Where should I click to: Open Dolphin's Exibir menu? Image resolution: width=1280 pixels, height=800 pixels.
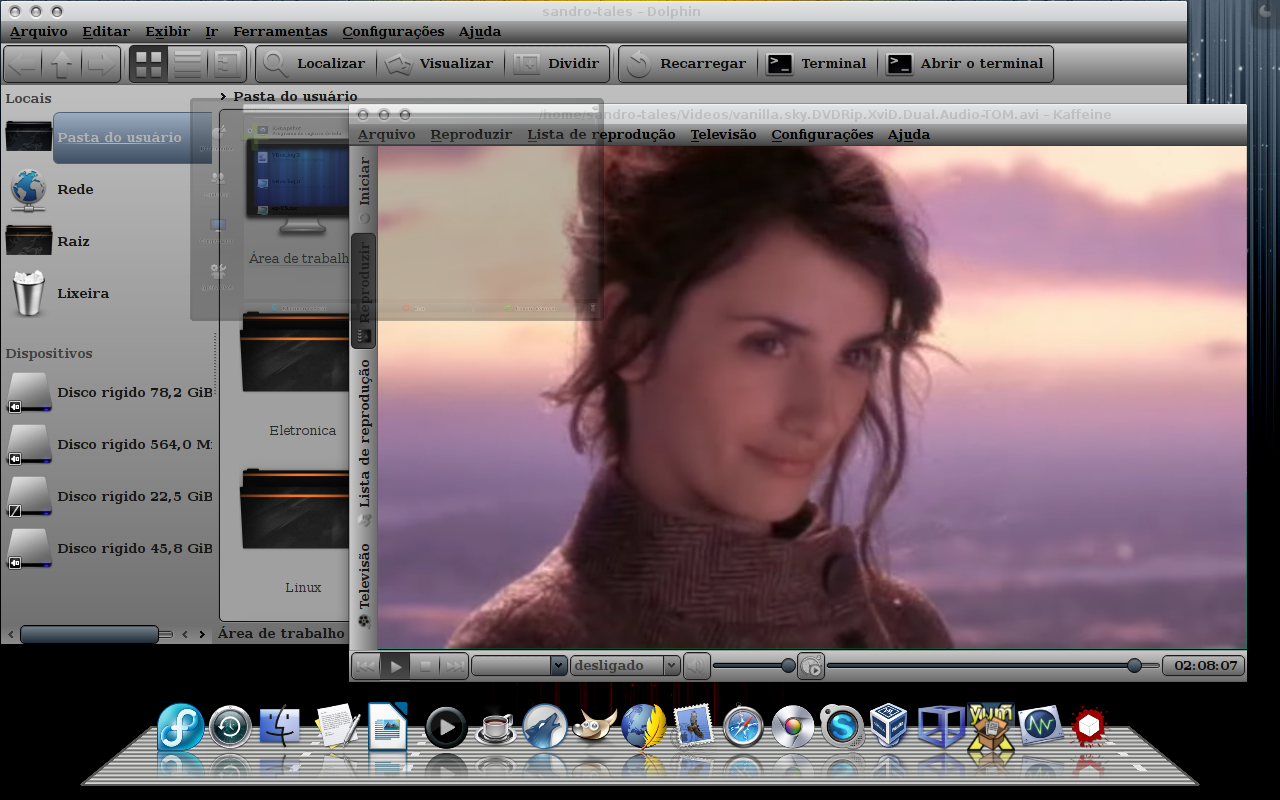[x=167, y=32]
